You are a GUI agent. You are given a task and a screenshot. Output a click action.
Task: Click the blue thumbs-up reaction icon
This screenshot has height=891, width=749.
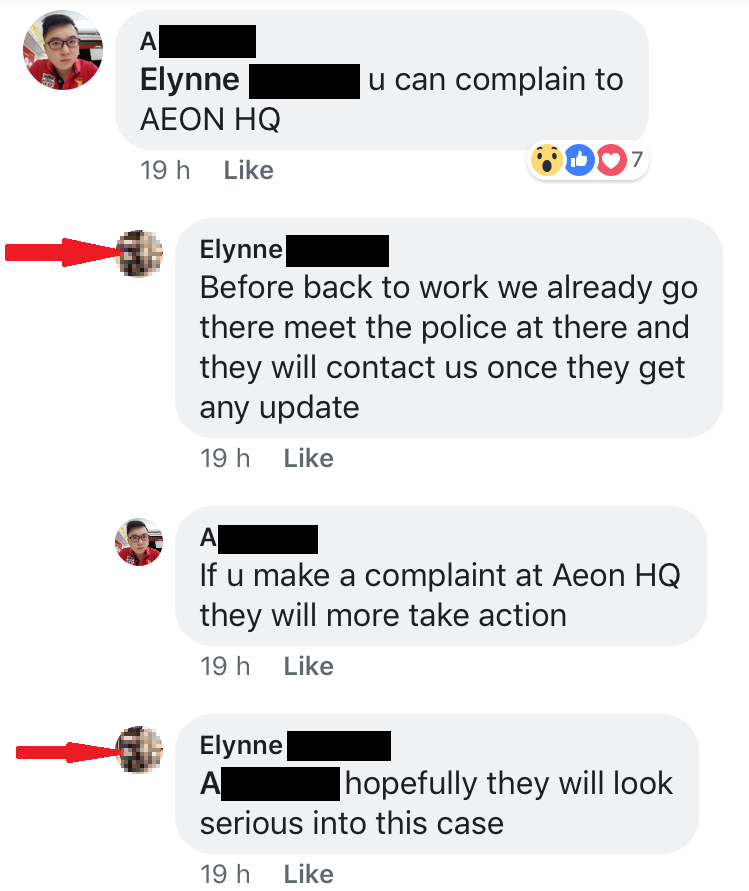579,160
